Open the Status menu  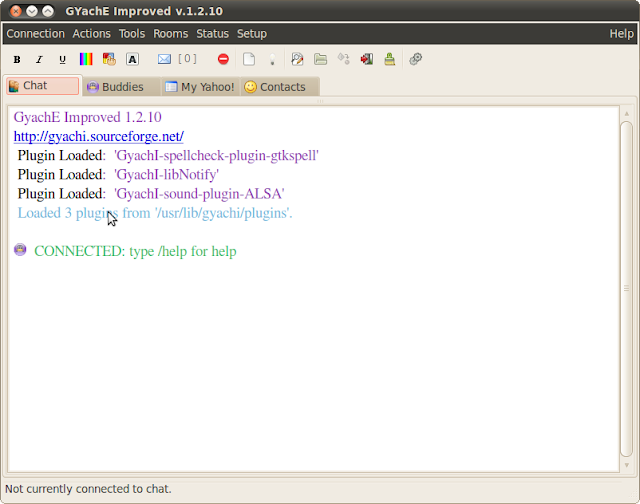(212, 33)
